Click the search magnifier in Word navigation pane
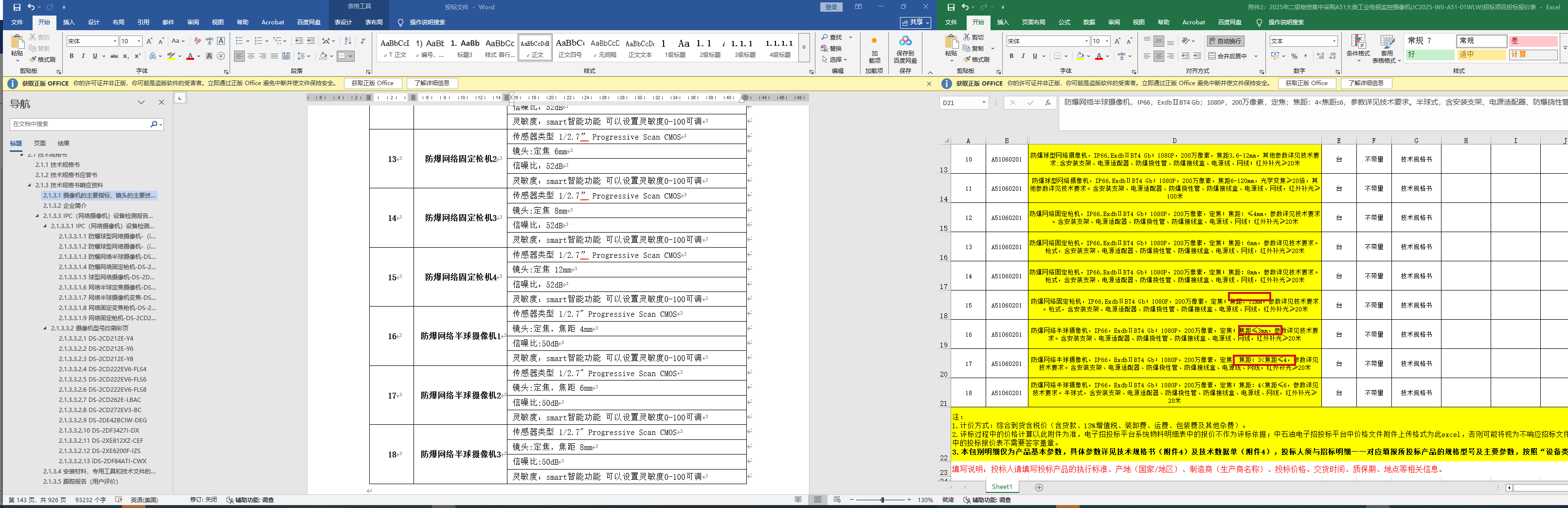1568x508 pixels. click(x=153, y=124)
